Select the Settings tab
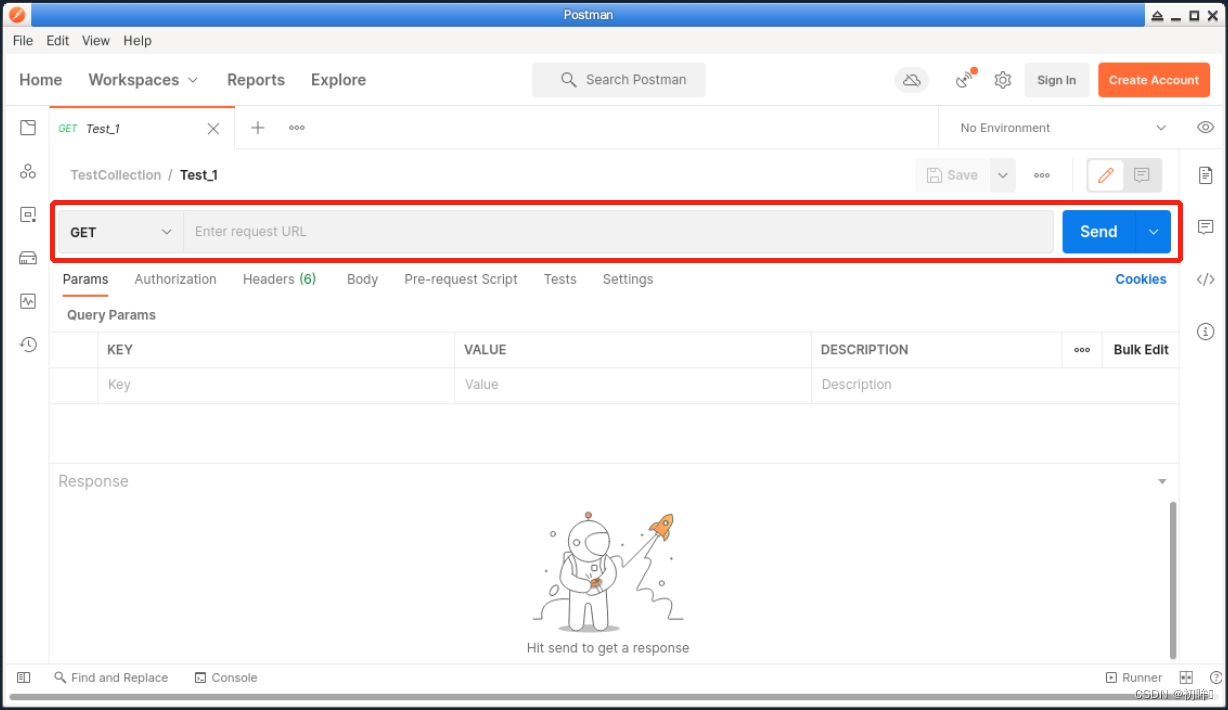This screenshot has width=1228, height=710. coord(628,279)
